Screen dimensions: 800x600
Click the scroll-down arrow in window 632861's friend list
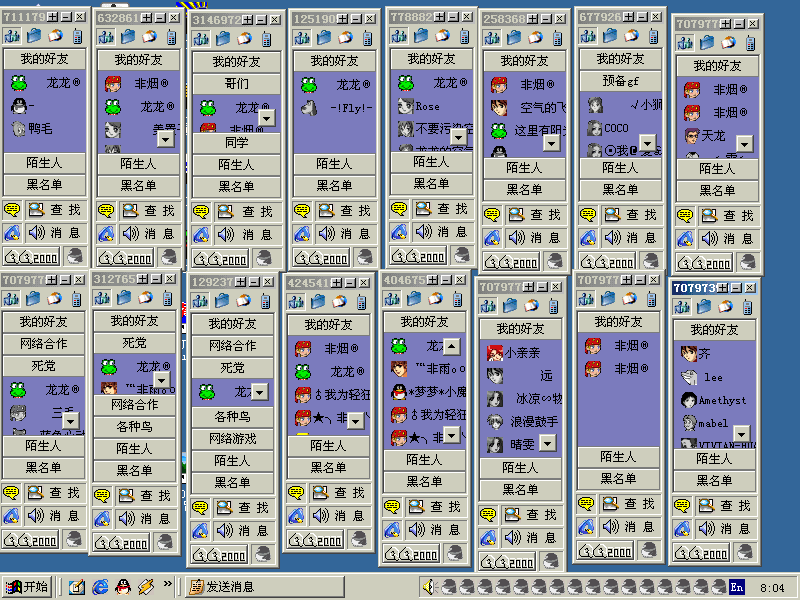click(165, 138)
